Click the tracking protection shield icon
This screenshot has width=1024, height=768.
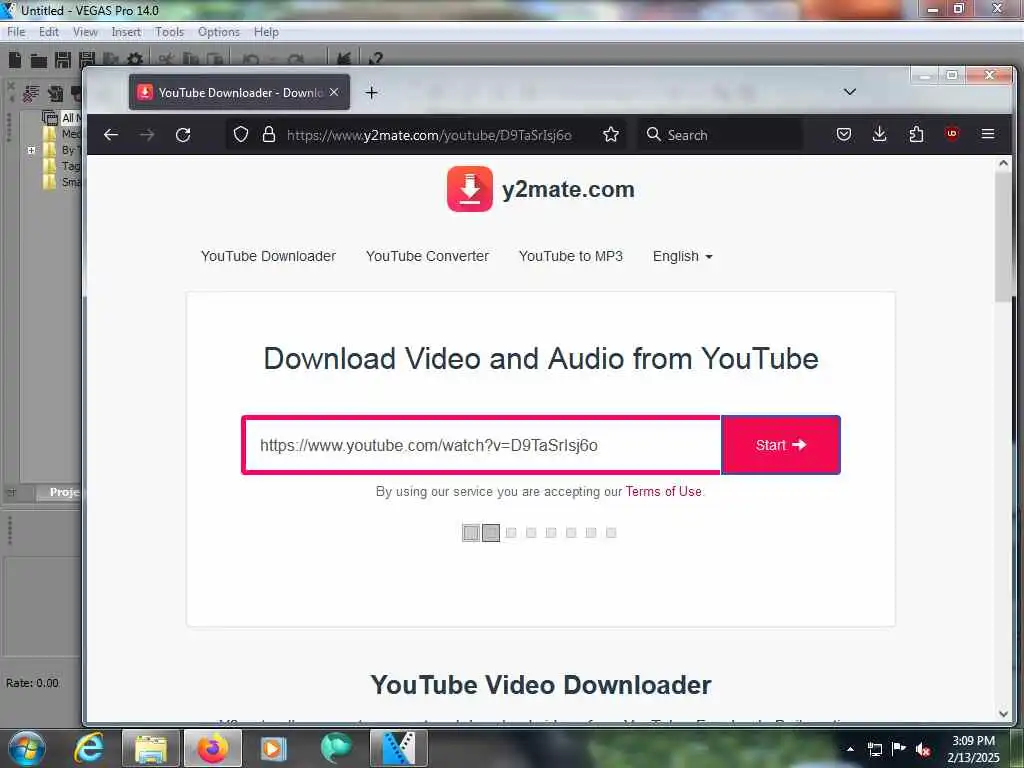click(241, 135)
